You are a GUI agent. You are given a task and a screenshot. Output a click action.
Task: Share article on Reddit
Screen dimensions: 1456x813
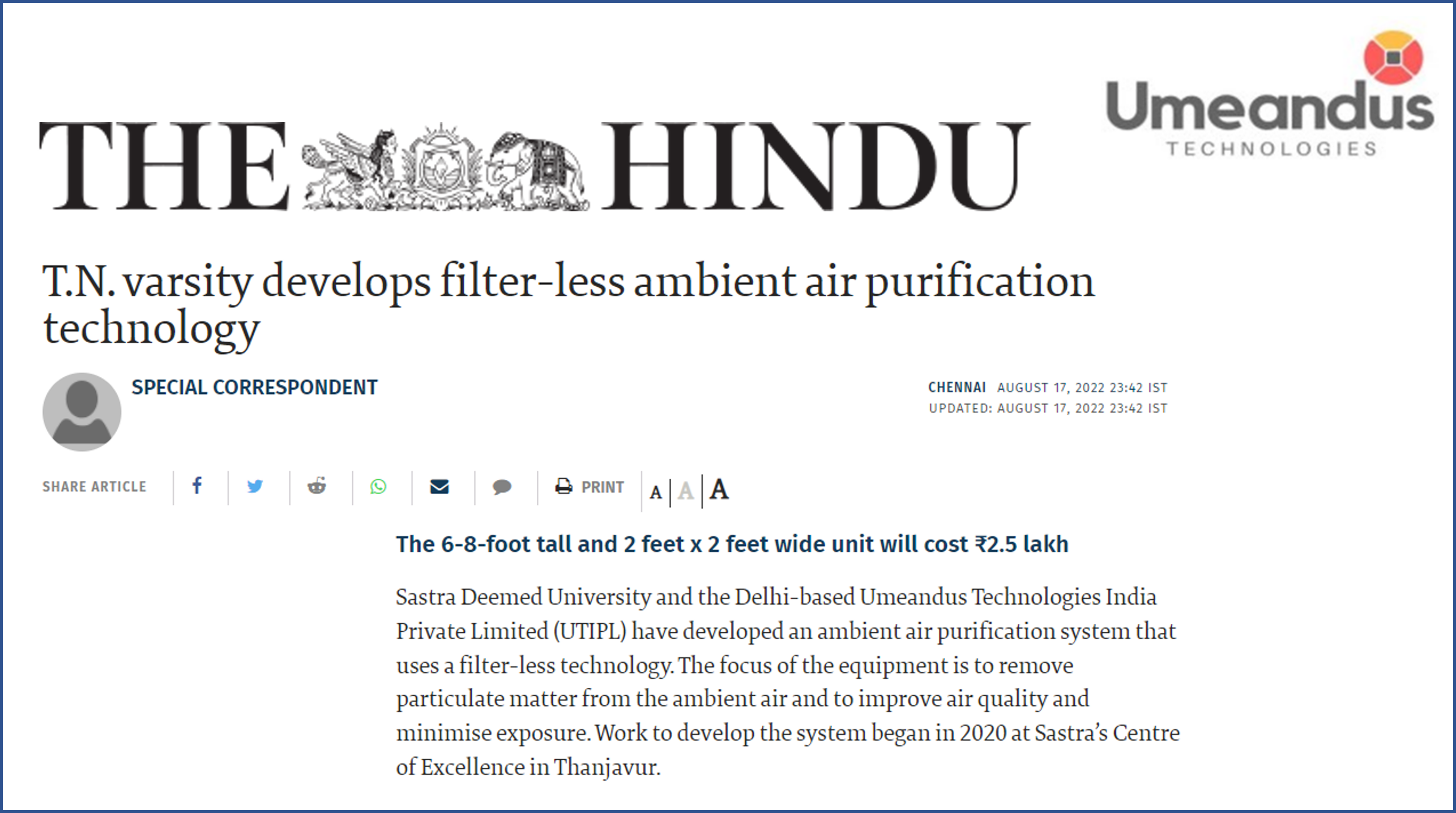(317, 486)
